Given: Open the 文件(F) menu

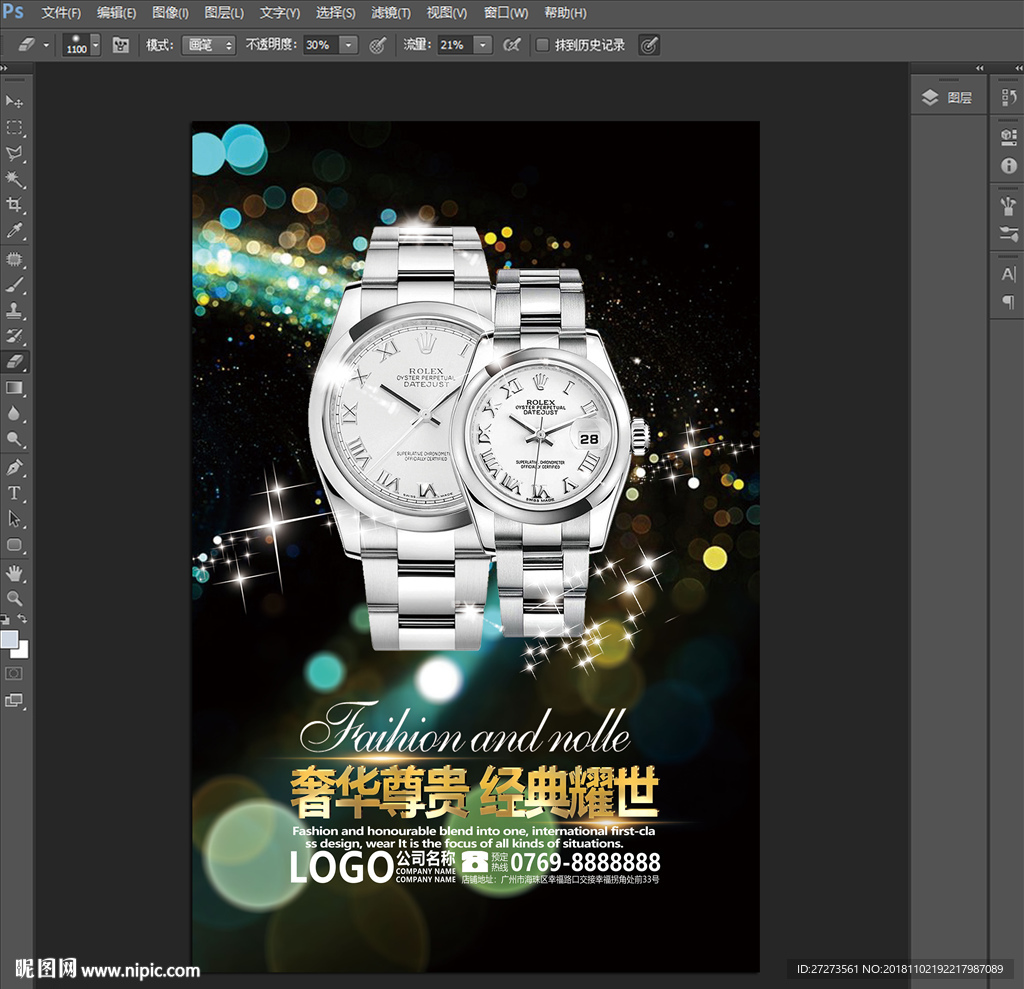Looking at the screenshot, I should tap(61, 13).
